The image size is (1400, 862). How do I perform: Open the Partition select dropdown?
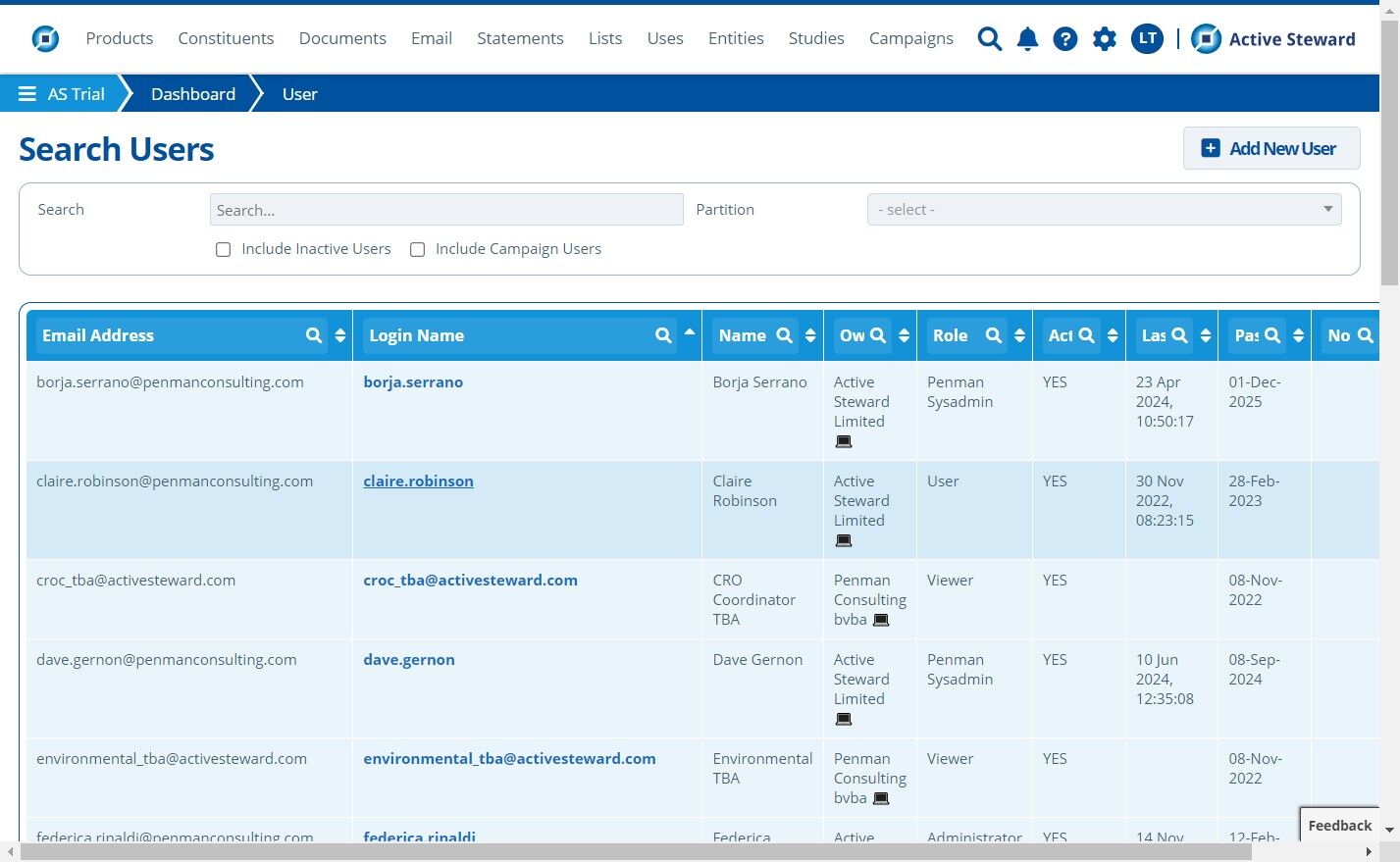click(x=1104, y=210)
